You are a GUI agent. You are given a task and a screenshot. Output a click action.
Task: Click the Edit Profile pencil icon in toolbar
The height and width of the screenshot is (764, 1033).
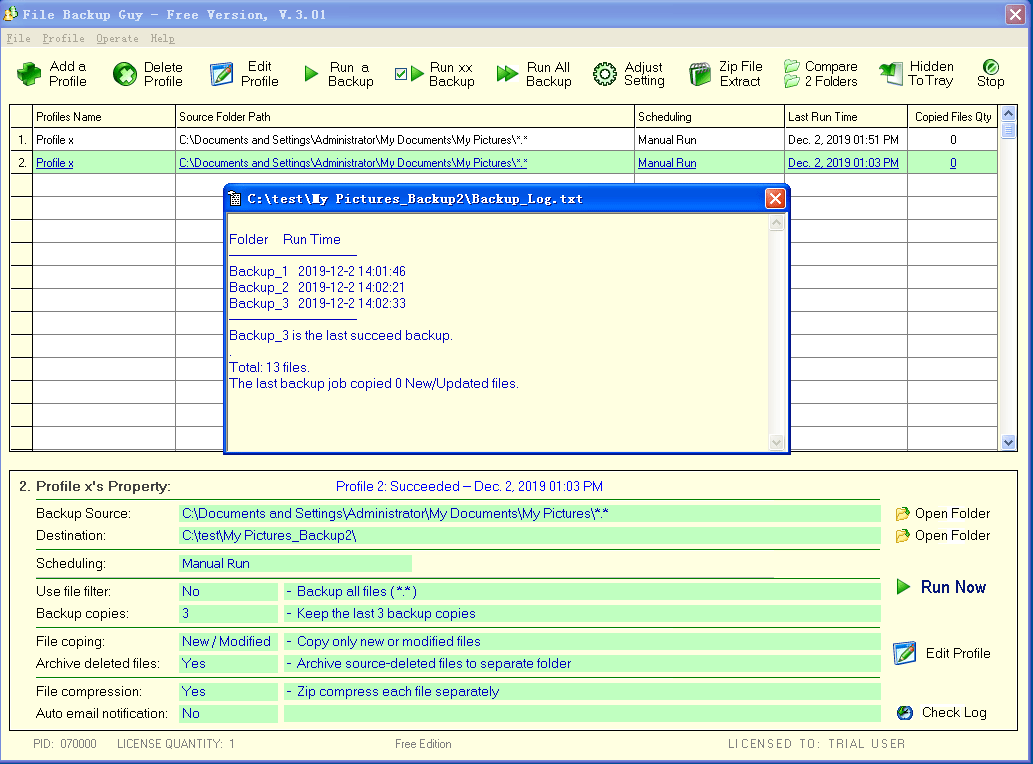(221, 74)
